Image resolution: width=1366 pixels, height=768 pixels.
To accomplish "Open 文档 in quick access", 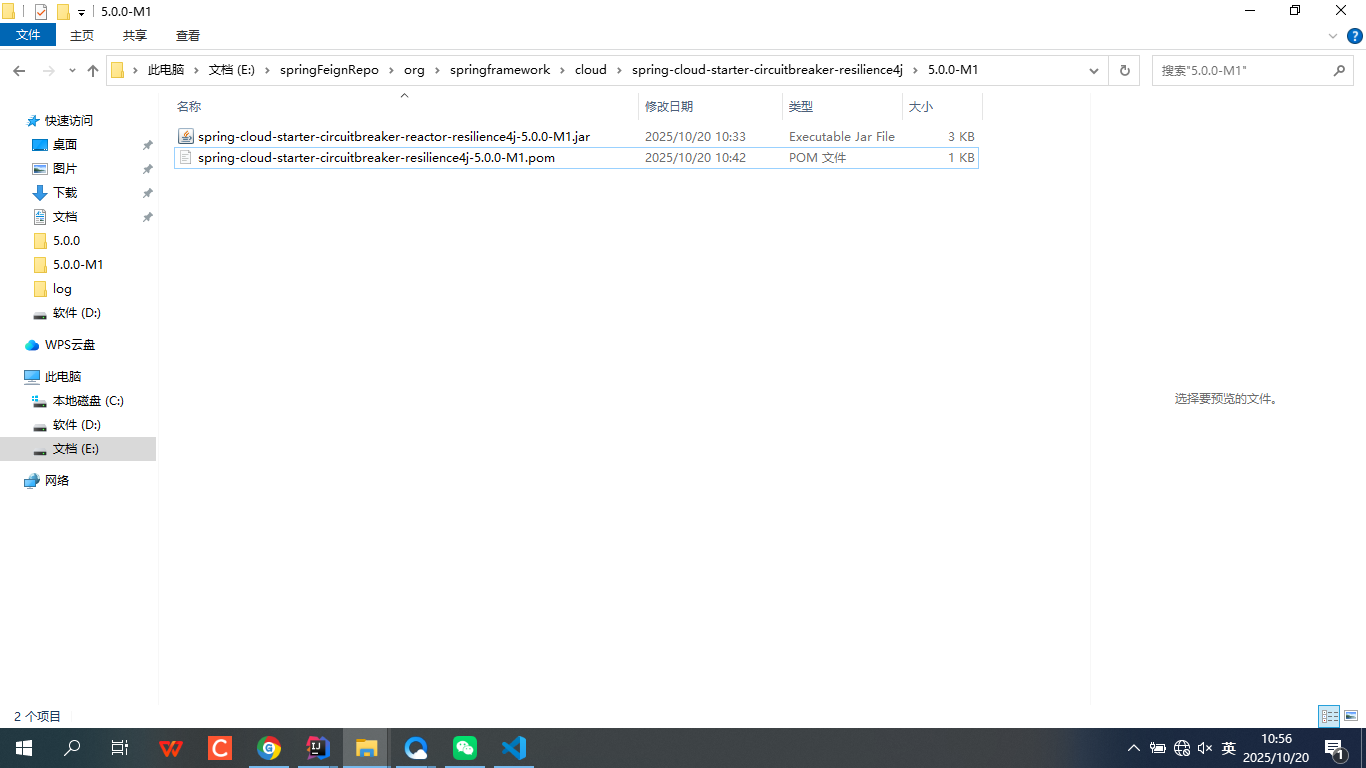I will pos(65,216).
